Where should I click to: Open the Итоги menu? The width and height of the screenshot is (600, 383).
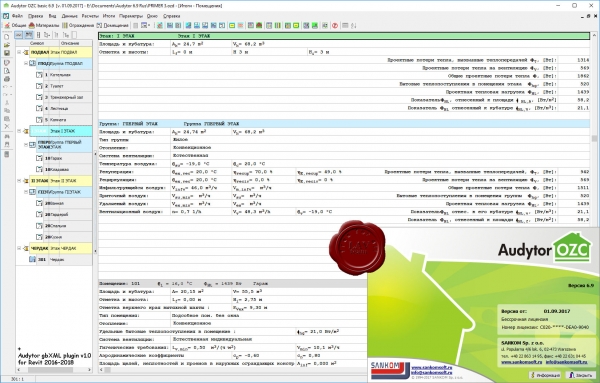109,16
